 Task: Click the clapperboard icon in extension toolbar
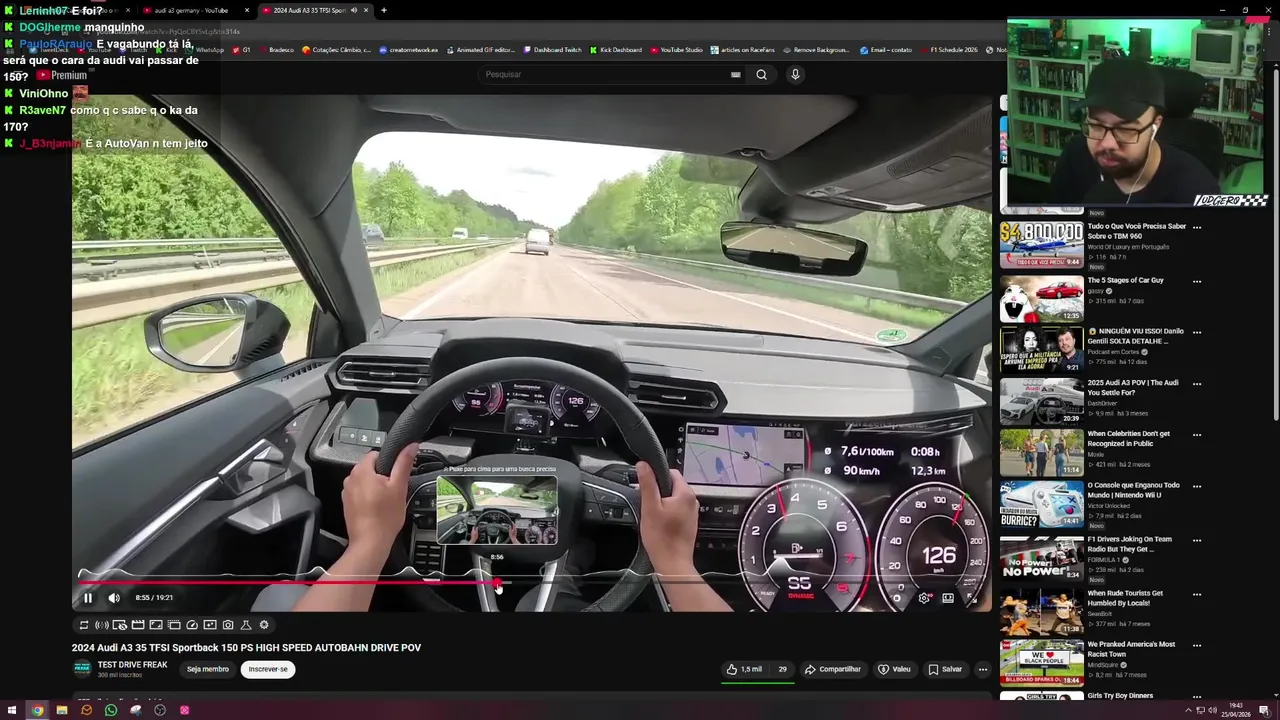pos(138,625)
